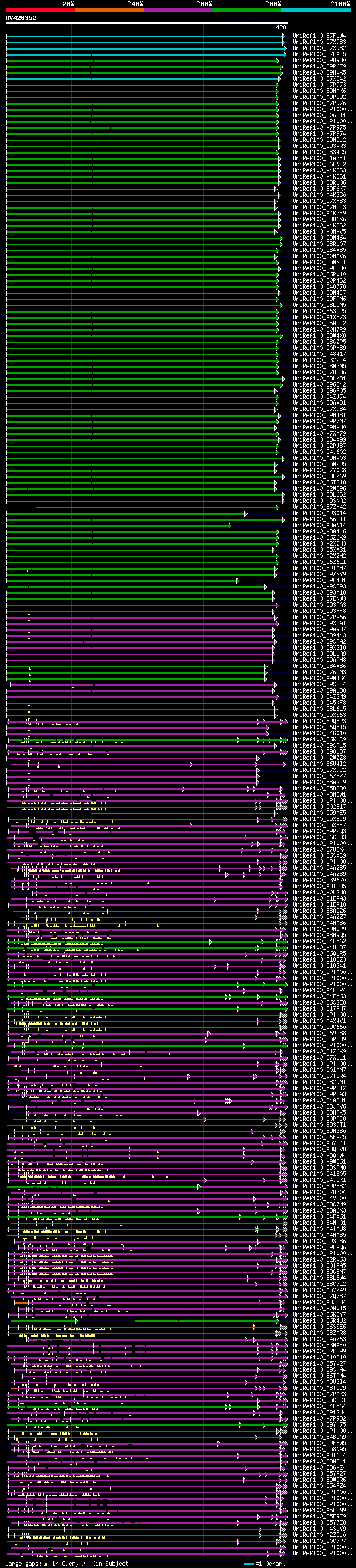The image size is (356, 1568).
Task: Select the UniRef100_A4K3G3 label
Action: coord(319,170)
